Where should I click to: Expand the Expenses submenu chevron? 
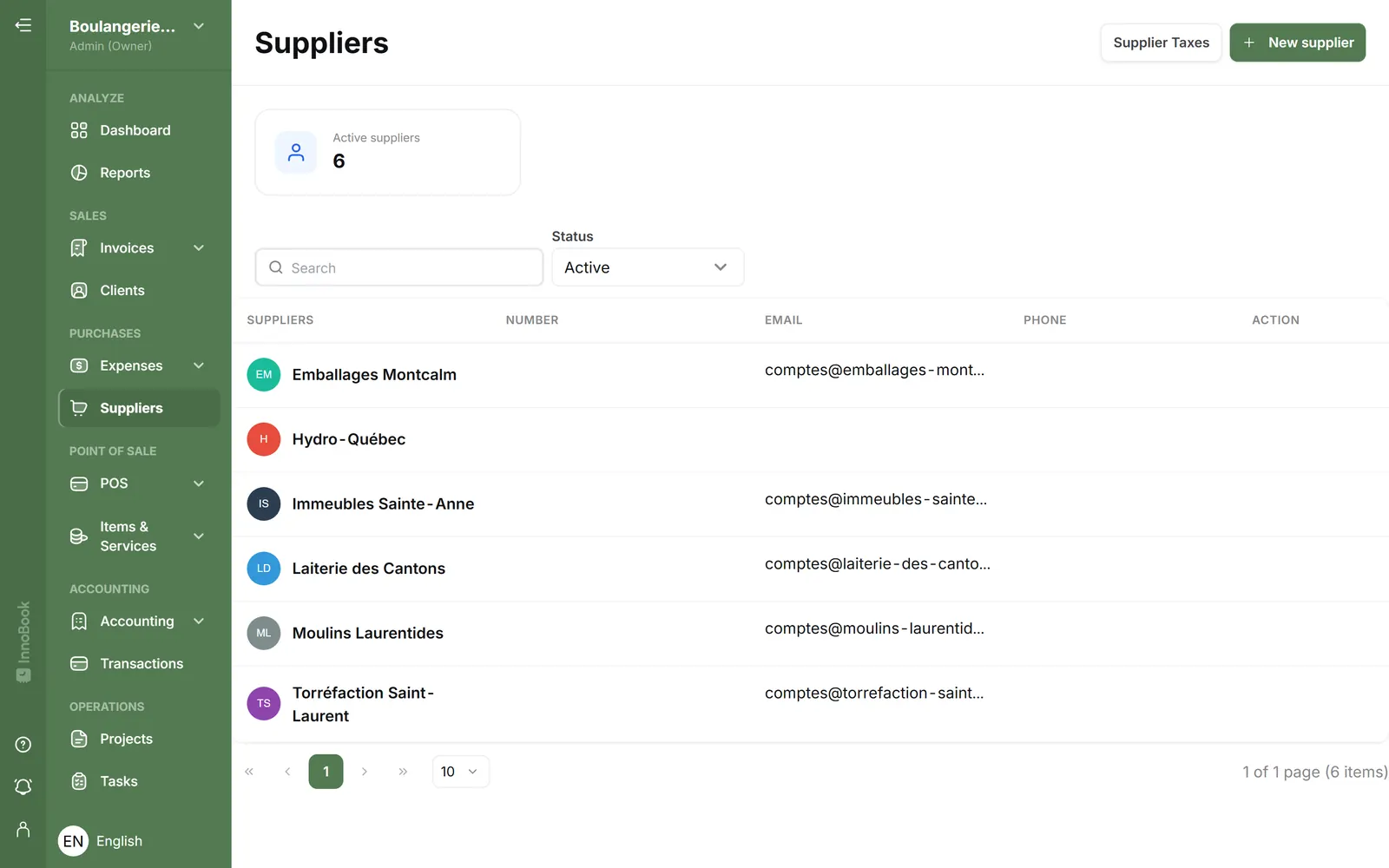pyautogui.click(x=199, y=365)
